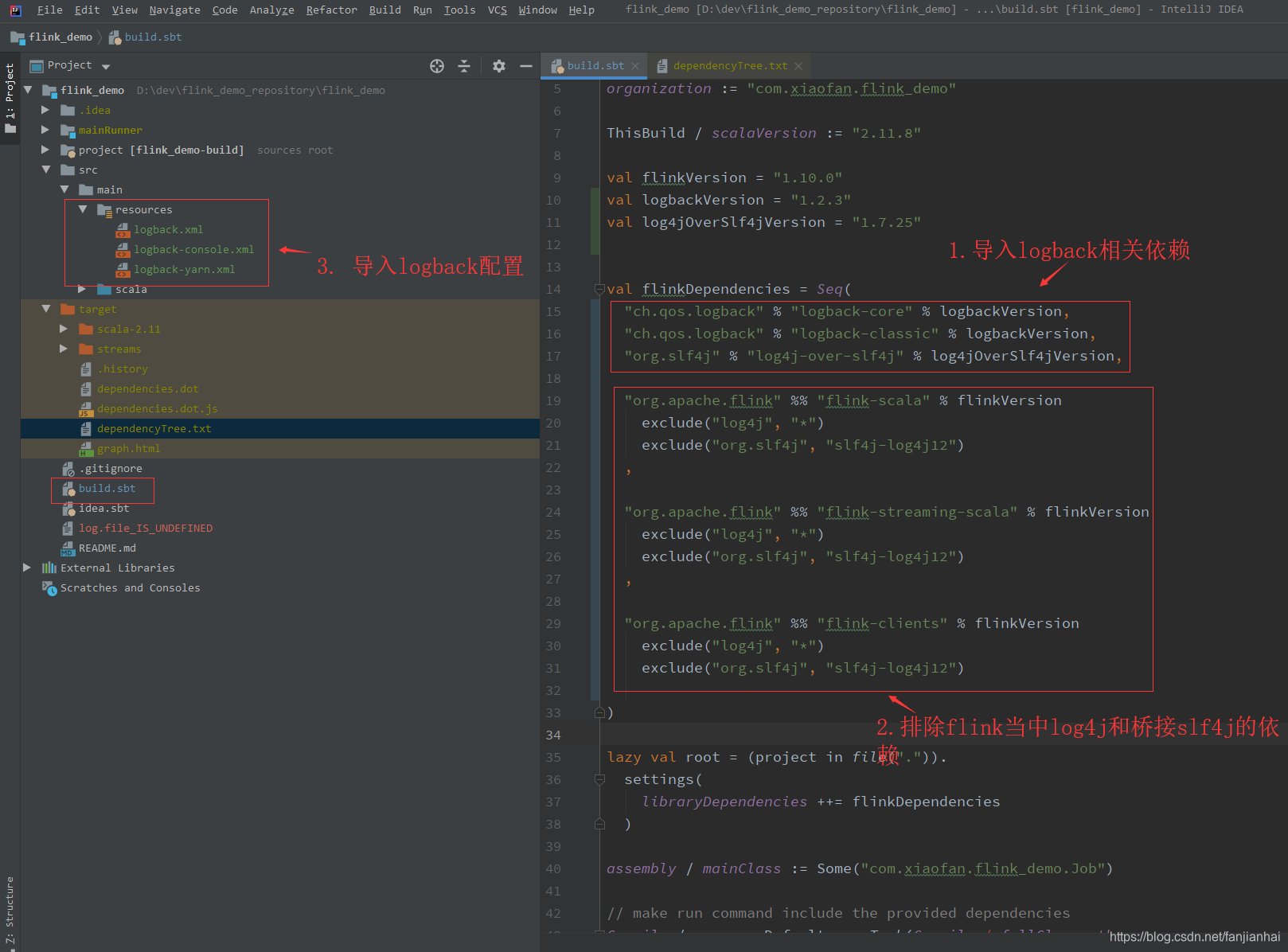
Task: Open the Project view dropdown
Action: 106,67
